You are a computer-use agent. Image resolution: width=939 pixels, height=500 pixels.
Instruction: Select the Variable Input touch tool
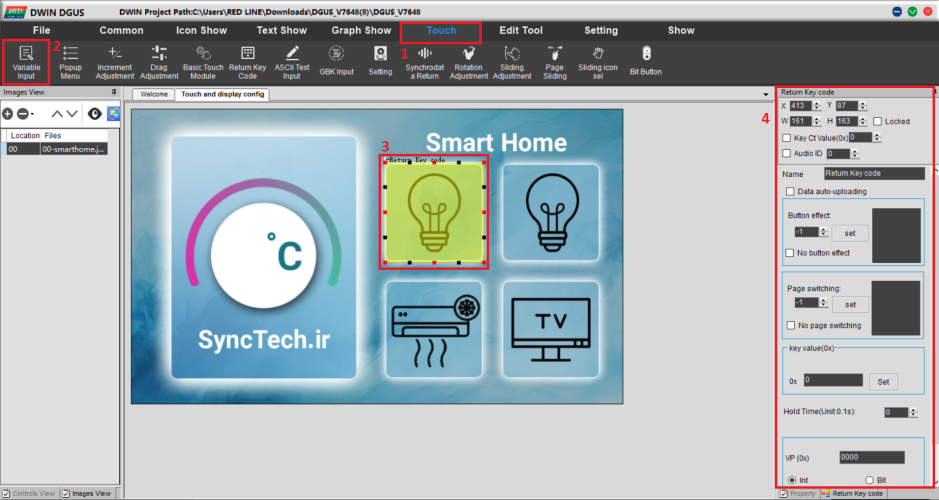click(x=26, y=61)
